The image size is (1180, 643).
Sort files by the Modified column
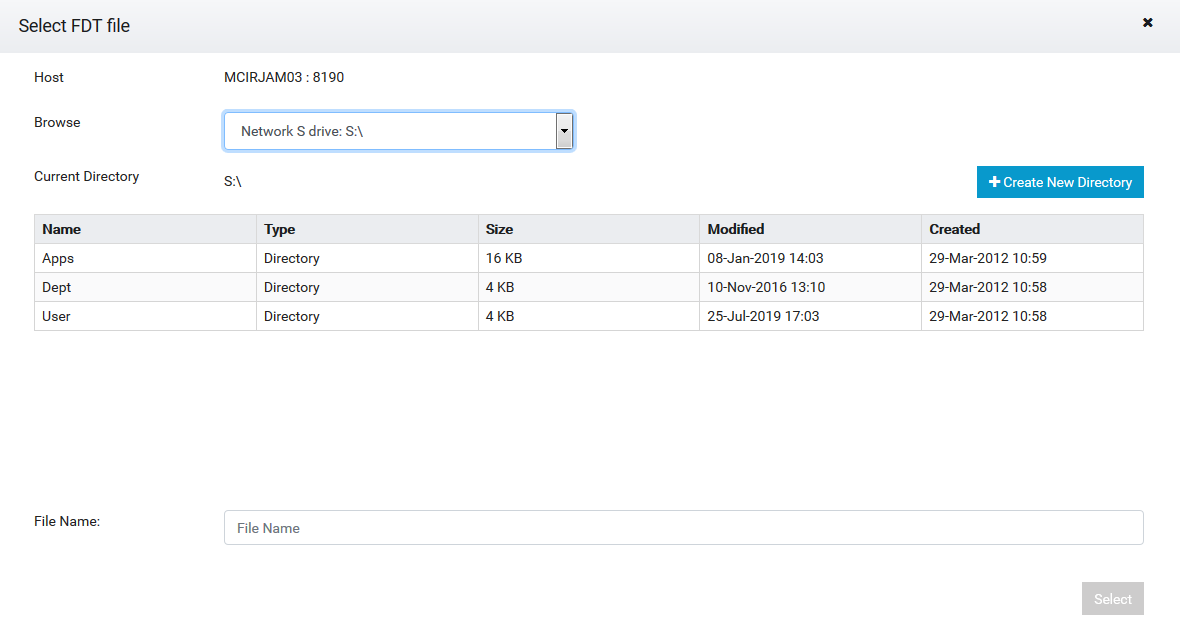(x=735, y=229)
